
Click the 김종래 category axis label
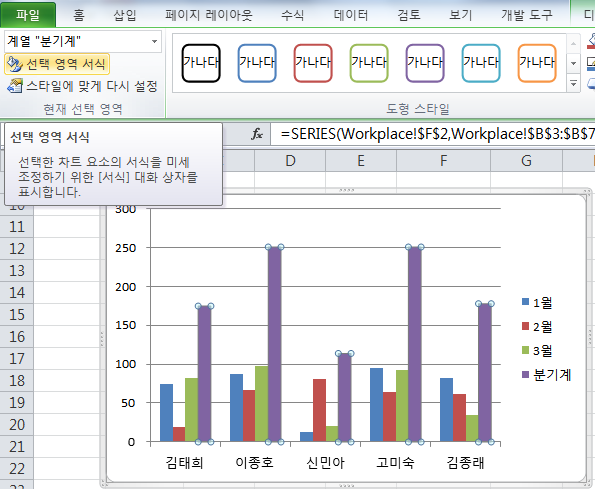(465, 463)
